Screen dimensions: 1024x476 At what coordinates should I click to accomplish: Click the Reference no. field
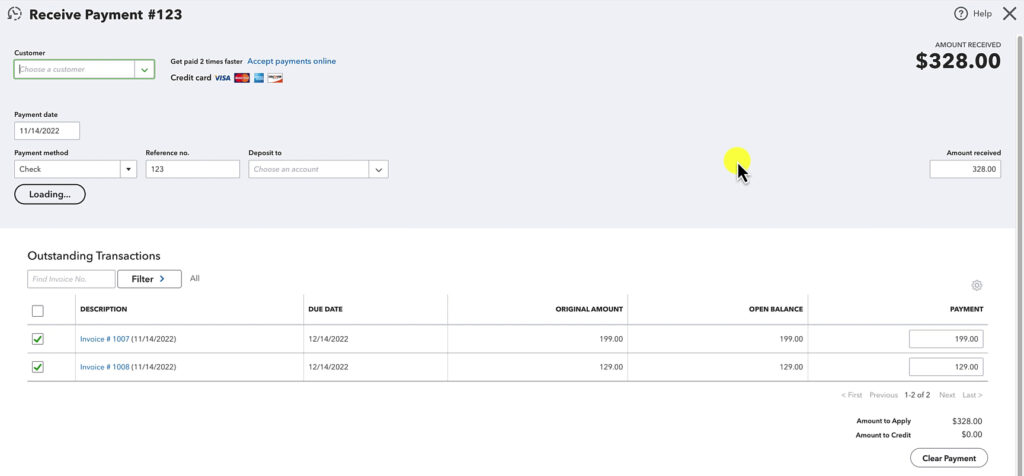193,169
